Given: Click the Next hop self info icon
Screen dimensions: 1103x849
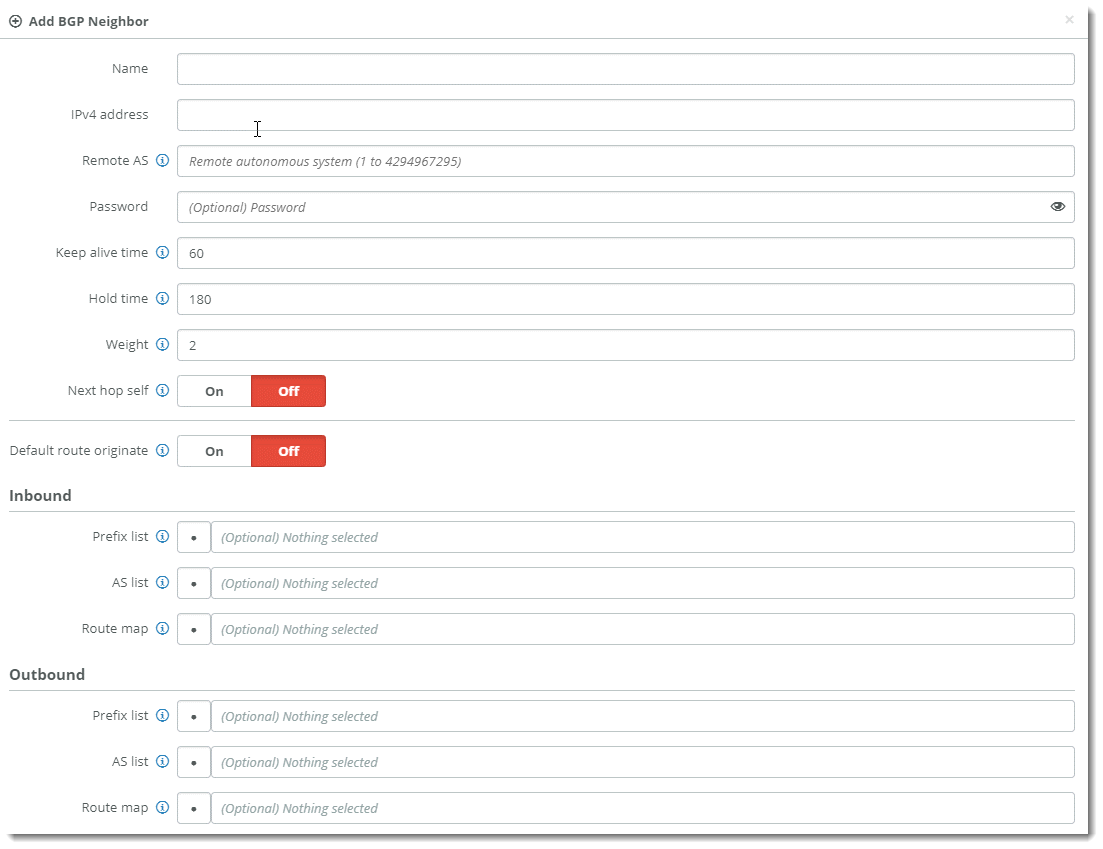Looking at the screenshot, I should (x=163, y=391).
